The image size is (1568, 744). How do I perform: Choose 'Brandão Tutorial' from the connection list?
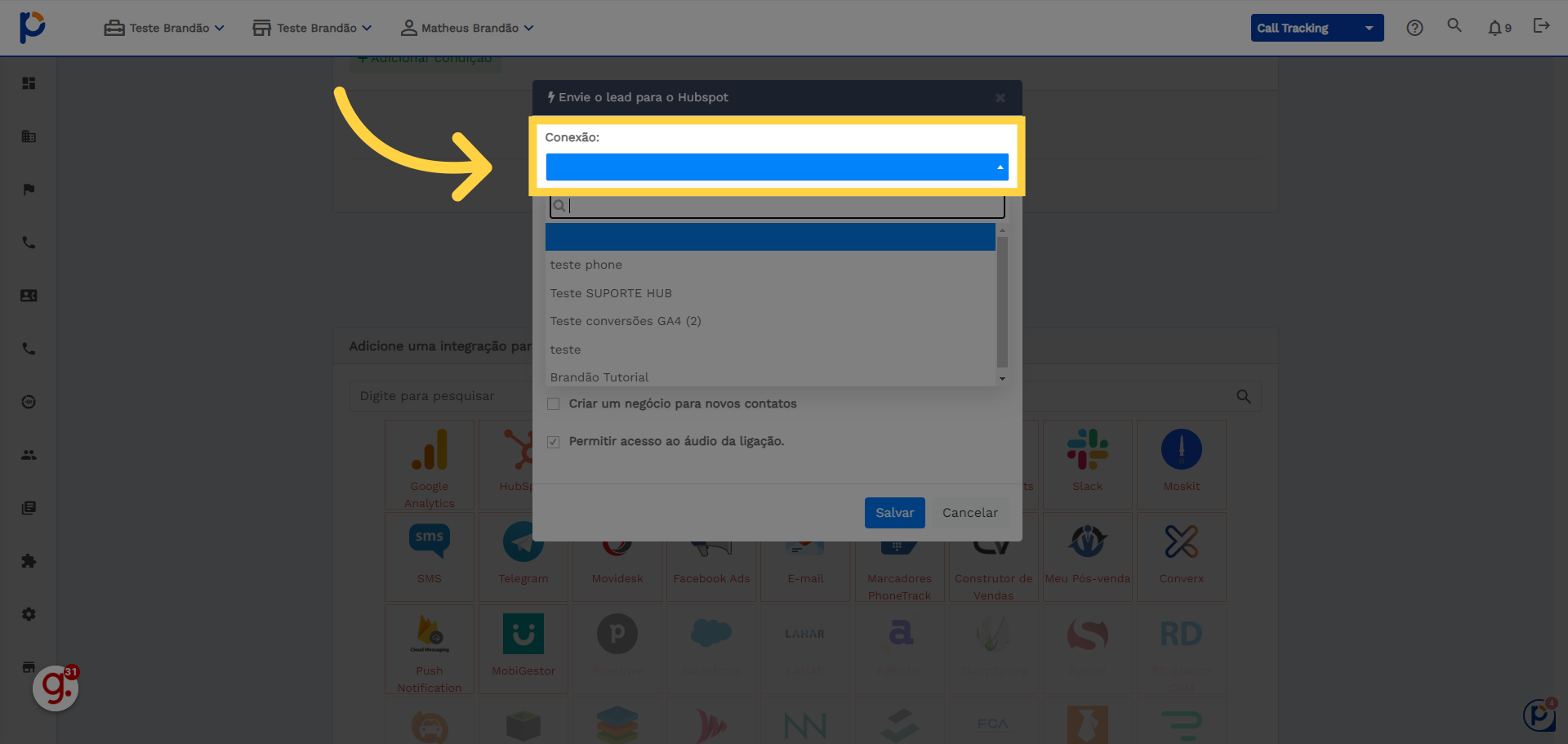point(770,376)
